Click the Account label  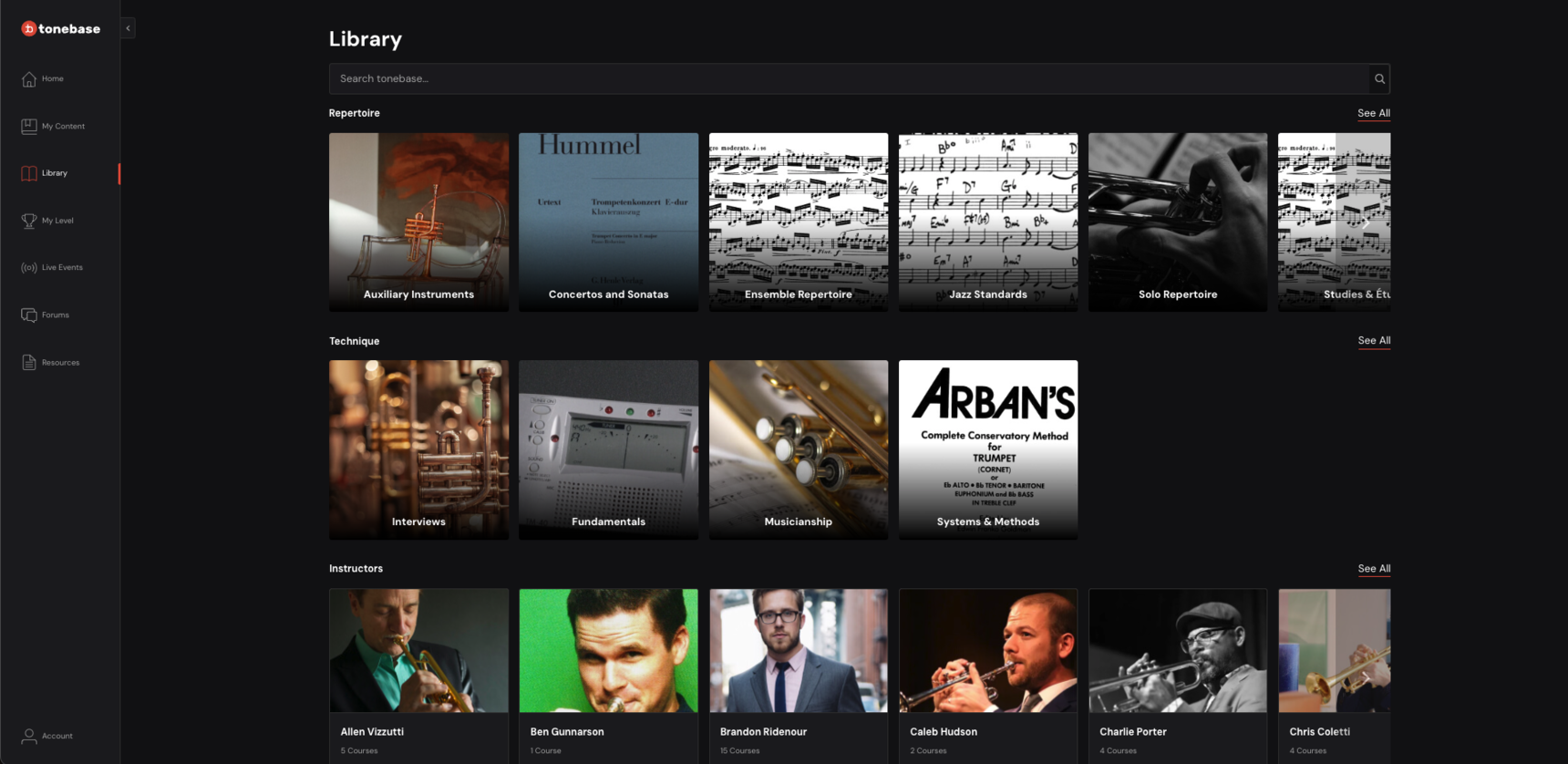(57, 736)
